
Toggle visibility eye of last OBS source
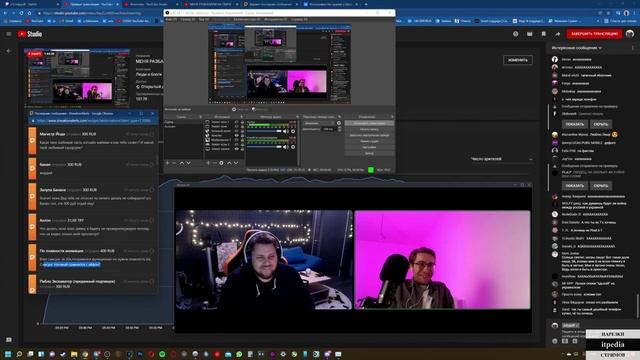(x=237, y=149)
